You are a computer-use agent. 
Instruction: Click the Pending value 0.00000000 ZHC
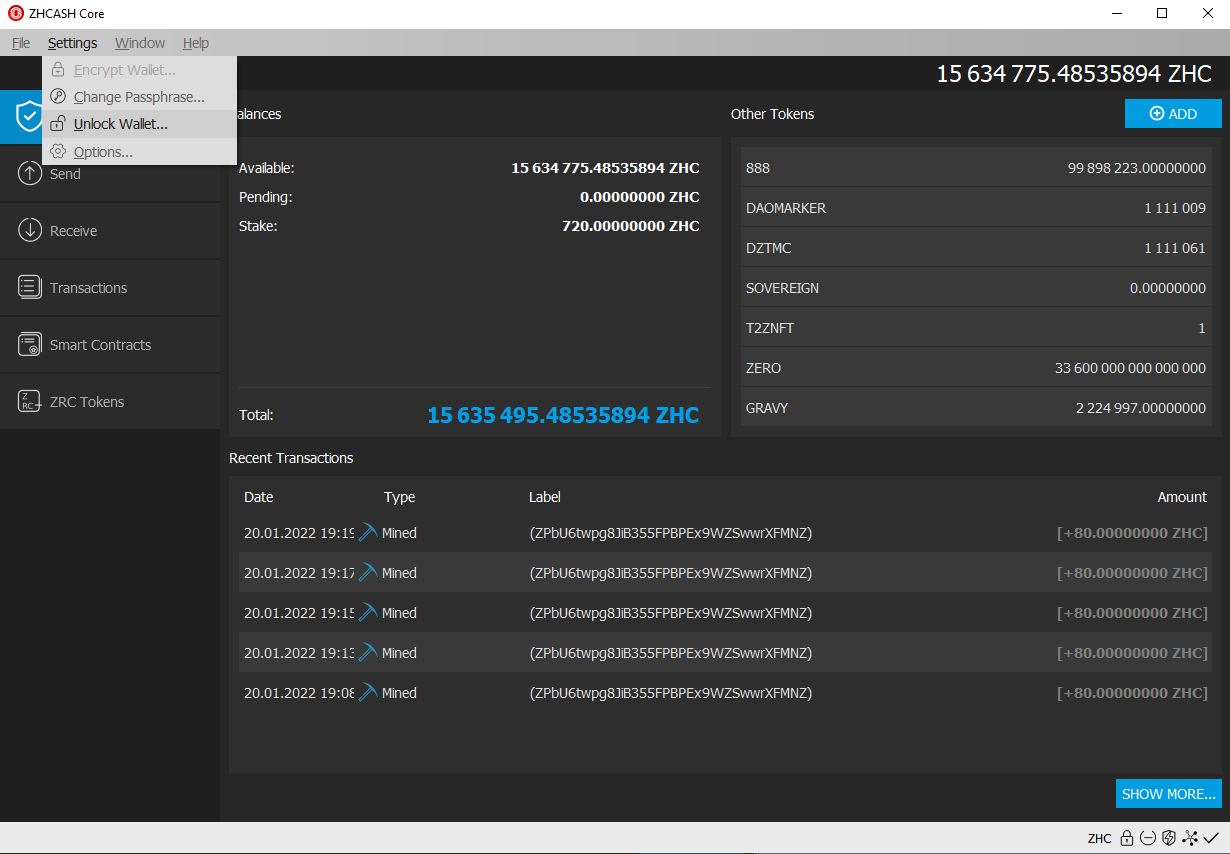tap(640, 197)
